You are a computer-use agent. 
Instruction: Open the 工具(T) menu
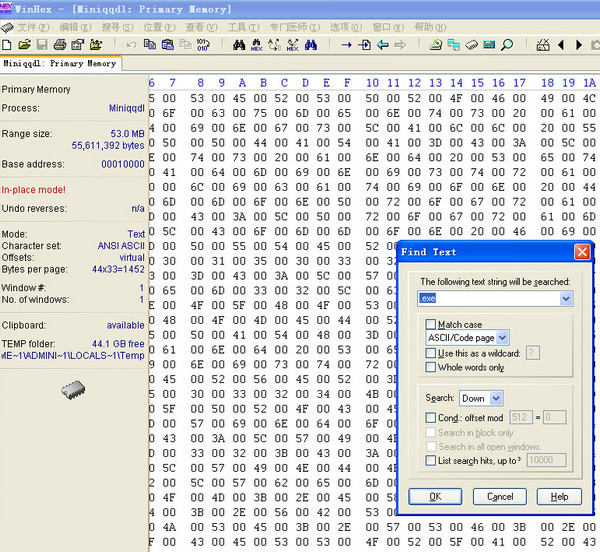pyautogui.click(x=241, y=26)
